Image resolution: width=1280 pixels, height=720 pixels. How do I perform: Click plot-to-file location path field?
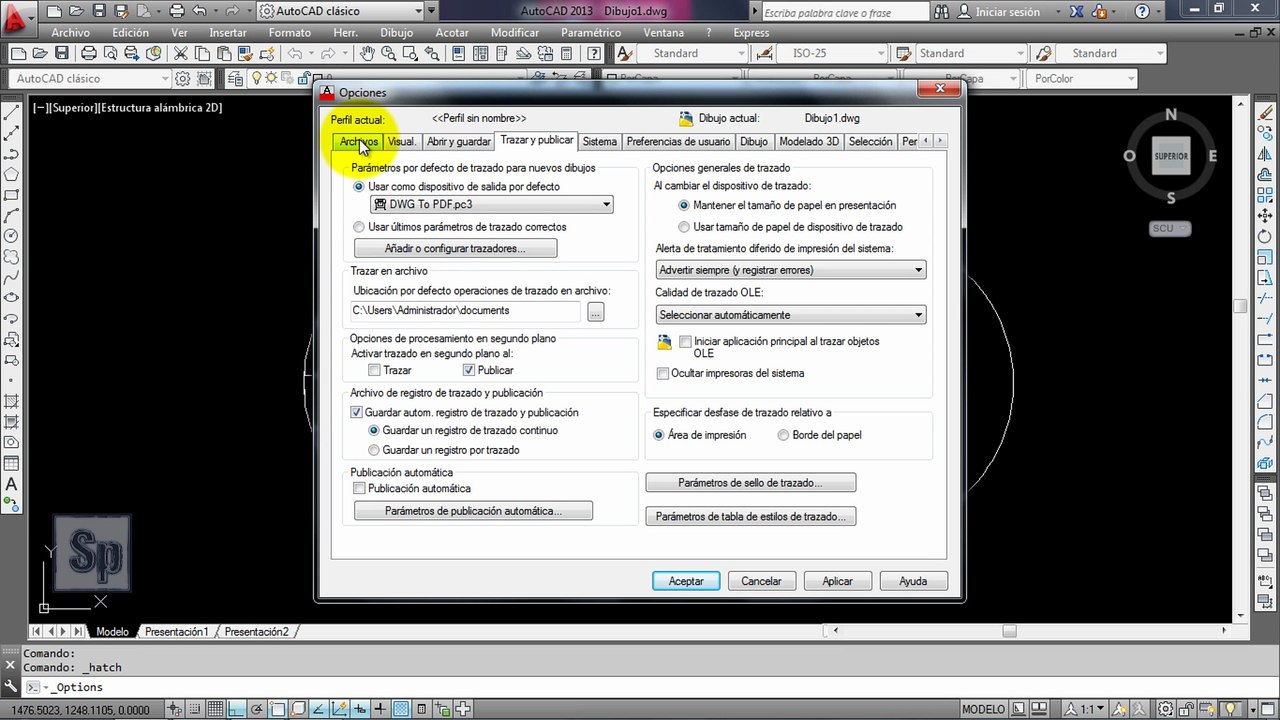(465, 311)
